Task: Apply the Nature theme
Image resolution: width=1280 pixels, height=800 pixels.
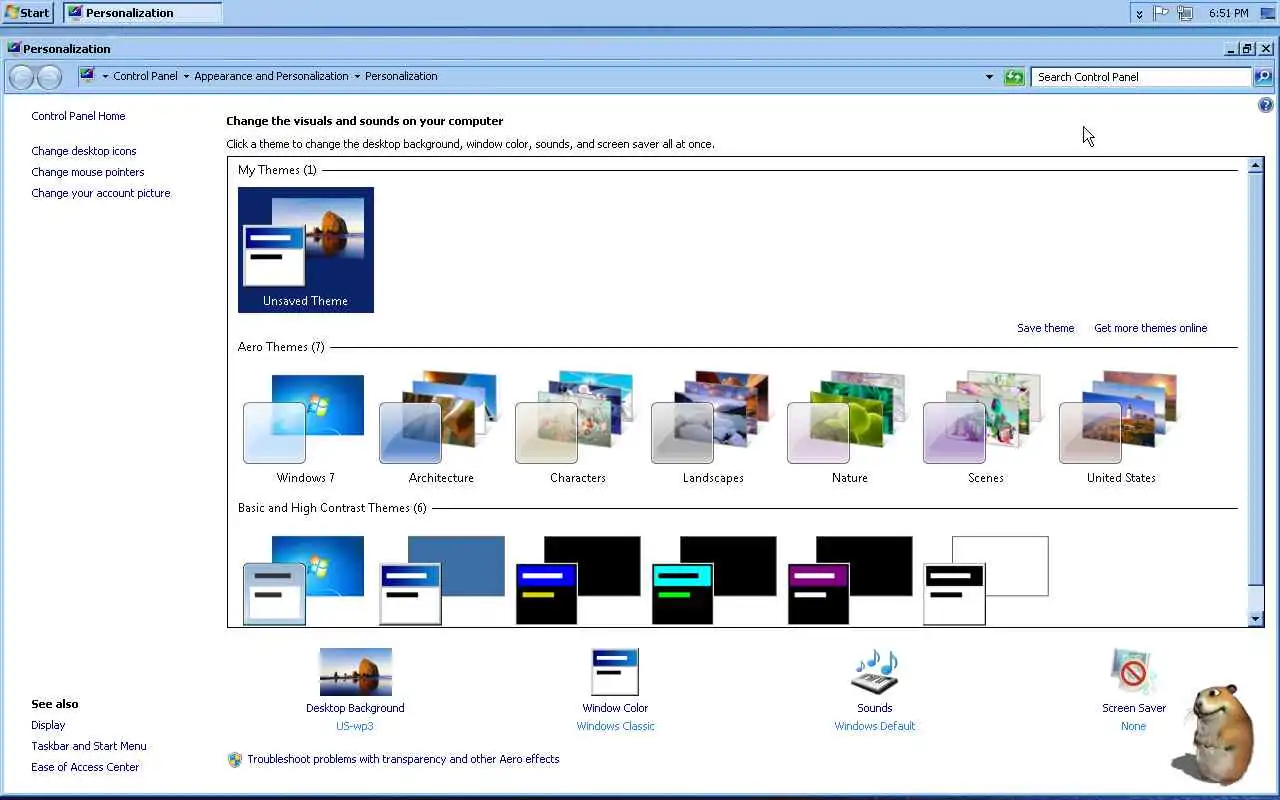Action: (849, 427)
